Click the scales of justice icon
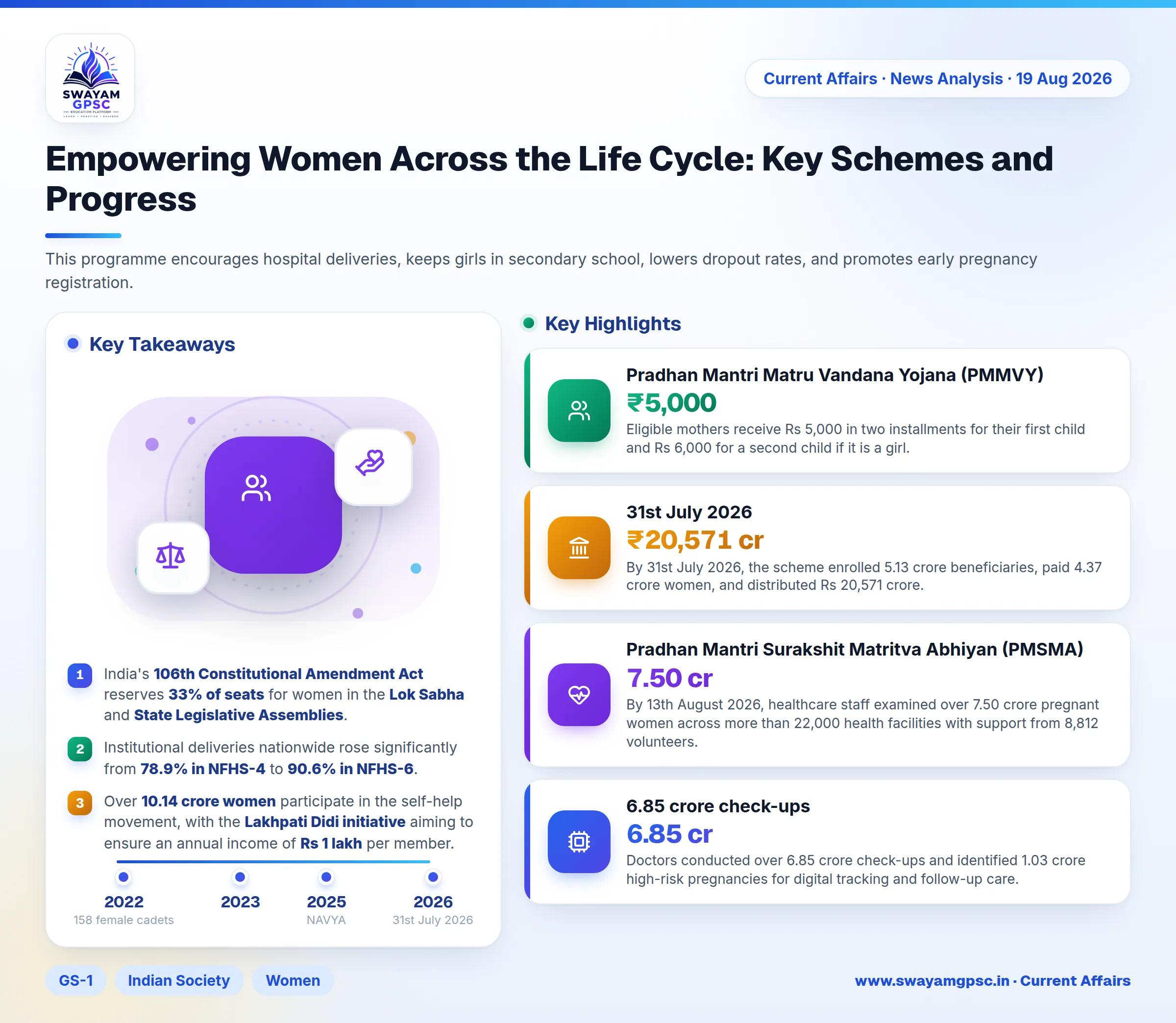 (x=173, y=558)
